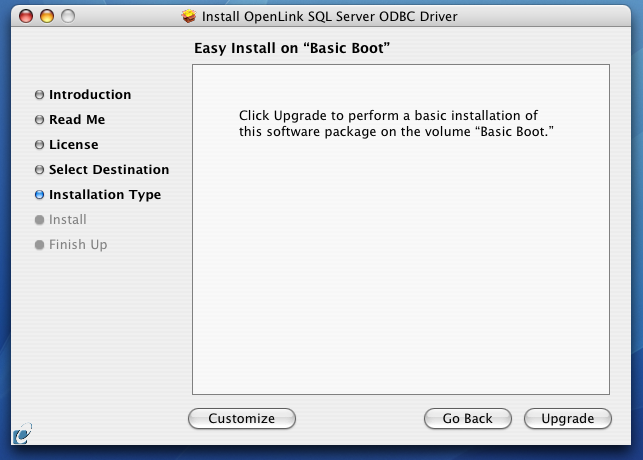Go Back to the previous step
643x460 pixels.
point(467,419)
